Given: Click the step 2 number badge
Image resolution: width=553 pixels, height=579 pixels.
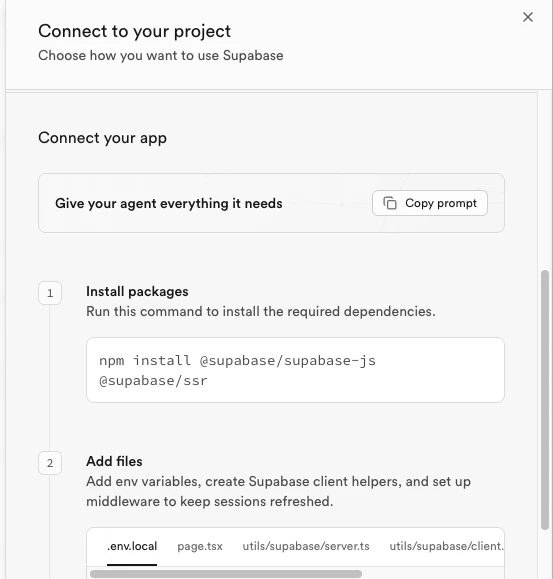Looking at the screenshot, I should pyautogui.click(x=50, y=463).
